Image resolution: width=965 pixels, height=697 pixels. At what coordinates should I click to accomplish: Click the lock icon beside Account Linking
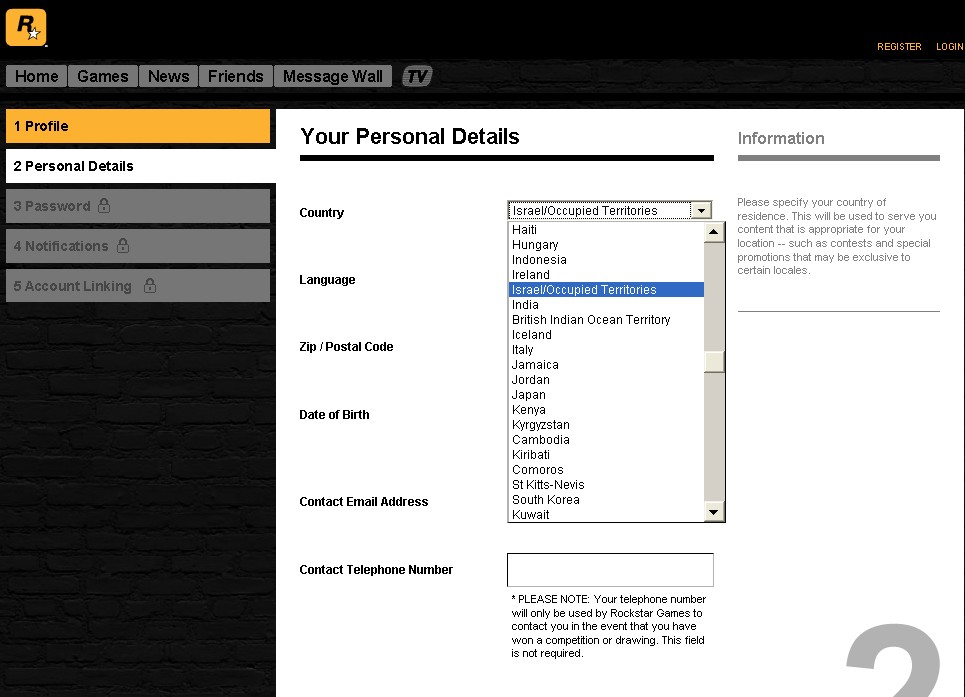pyautogui.click(x=150, y=286)
